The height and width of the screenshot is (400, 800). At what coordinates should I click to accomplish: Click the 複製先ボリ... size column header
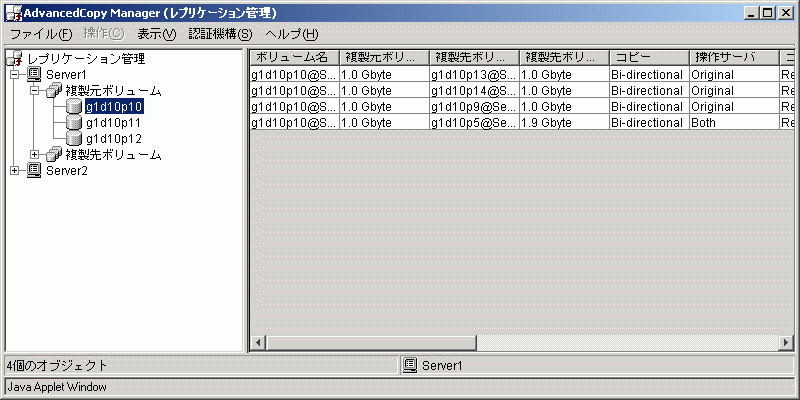click(x=564, y=57)
